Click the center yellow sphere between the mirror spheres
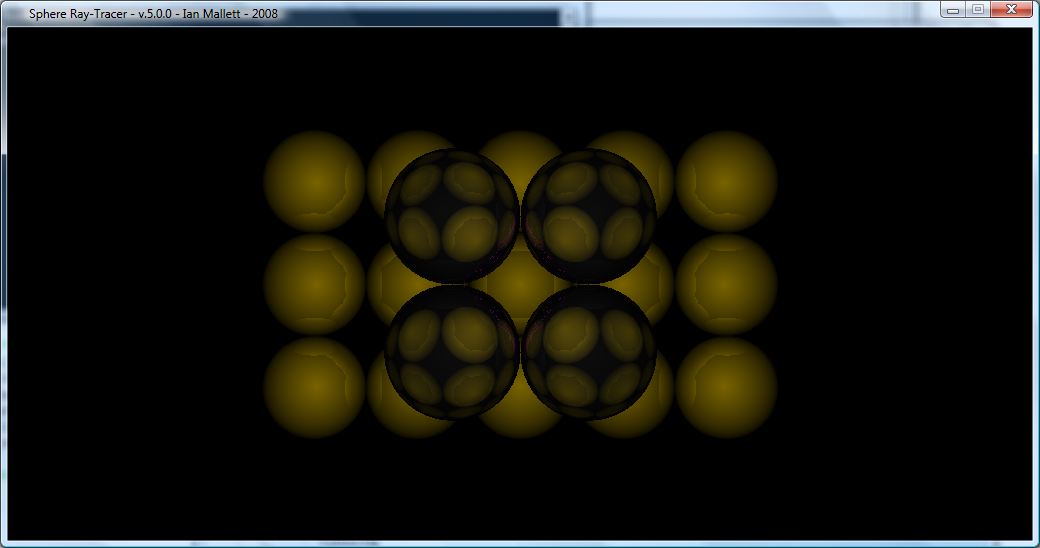This screenshot has width=1040, height=548. tap(520, 284)
